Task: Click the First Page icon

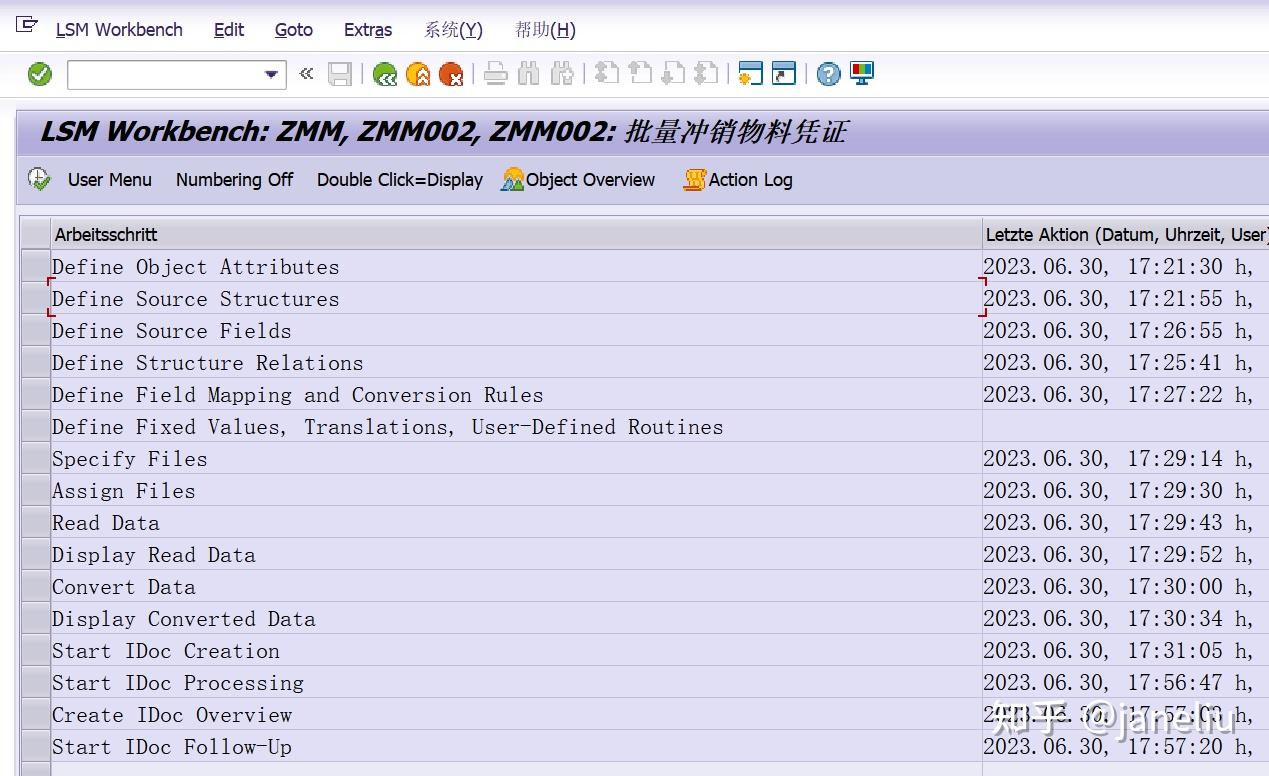Action: point(606,74)
